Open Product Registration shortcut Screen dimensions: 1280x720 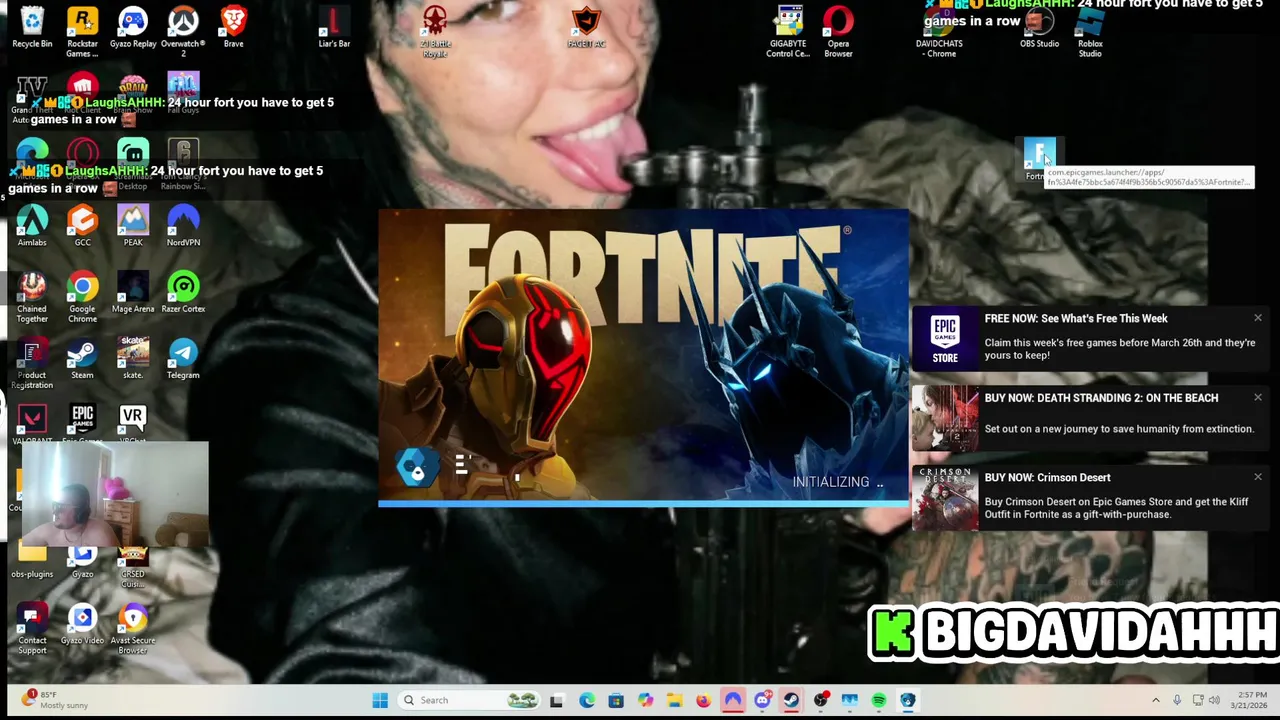(32, 364)
